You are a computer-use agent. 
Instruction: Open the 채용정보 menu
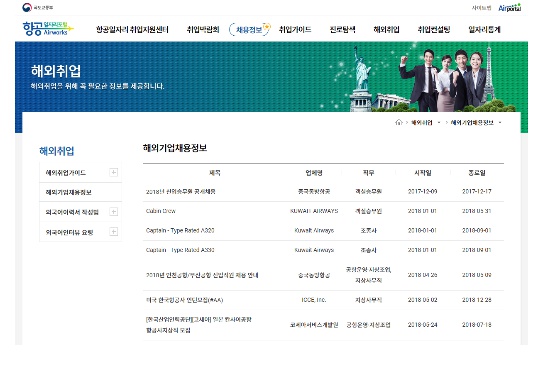coord(249,30)
